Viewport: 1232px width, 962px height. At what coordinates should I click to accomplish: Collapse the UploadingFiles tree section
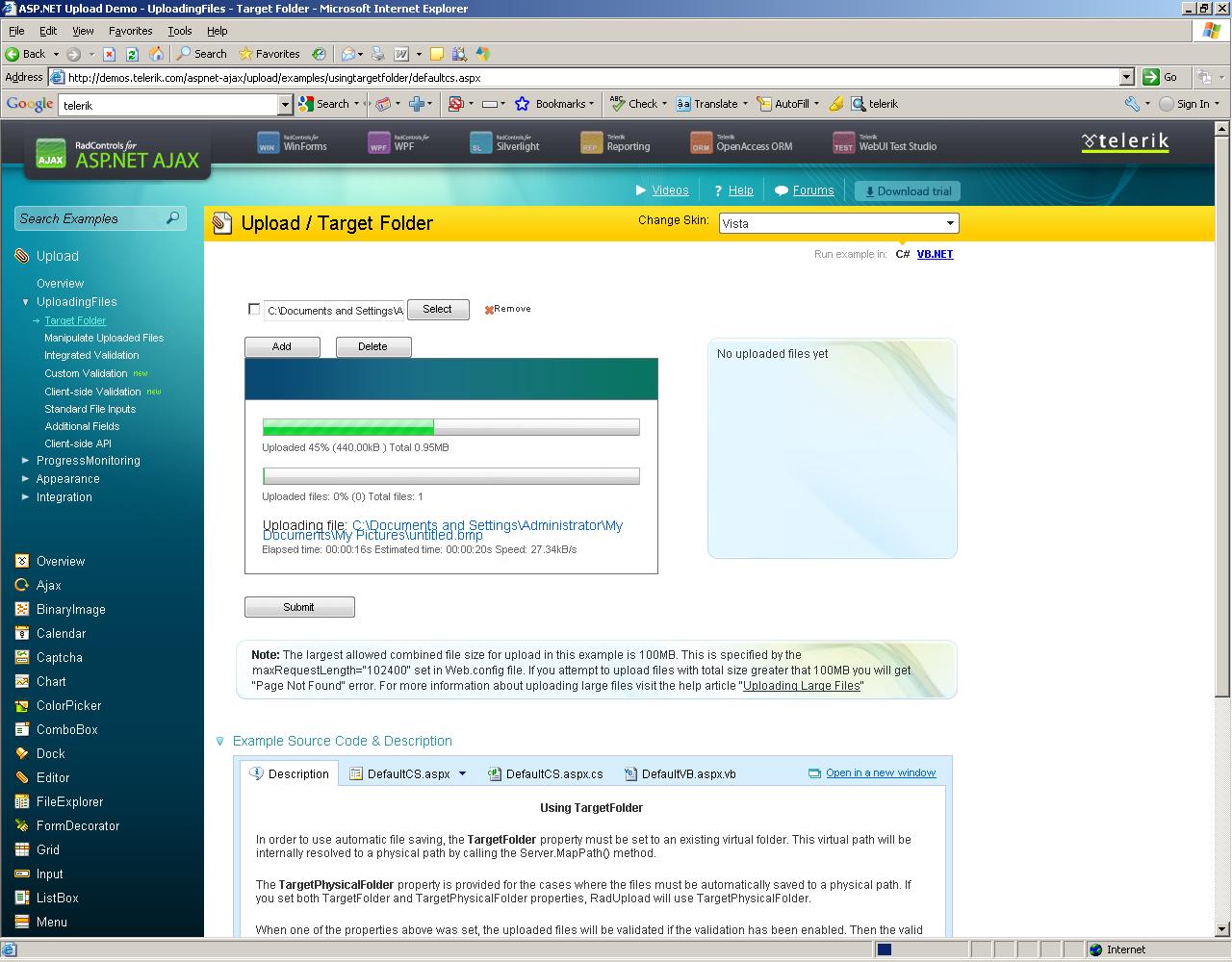tap(26, 302)
